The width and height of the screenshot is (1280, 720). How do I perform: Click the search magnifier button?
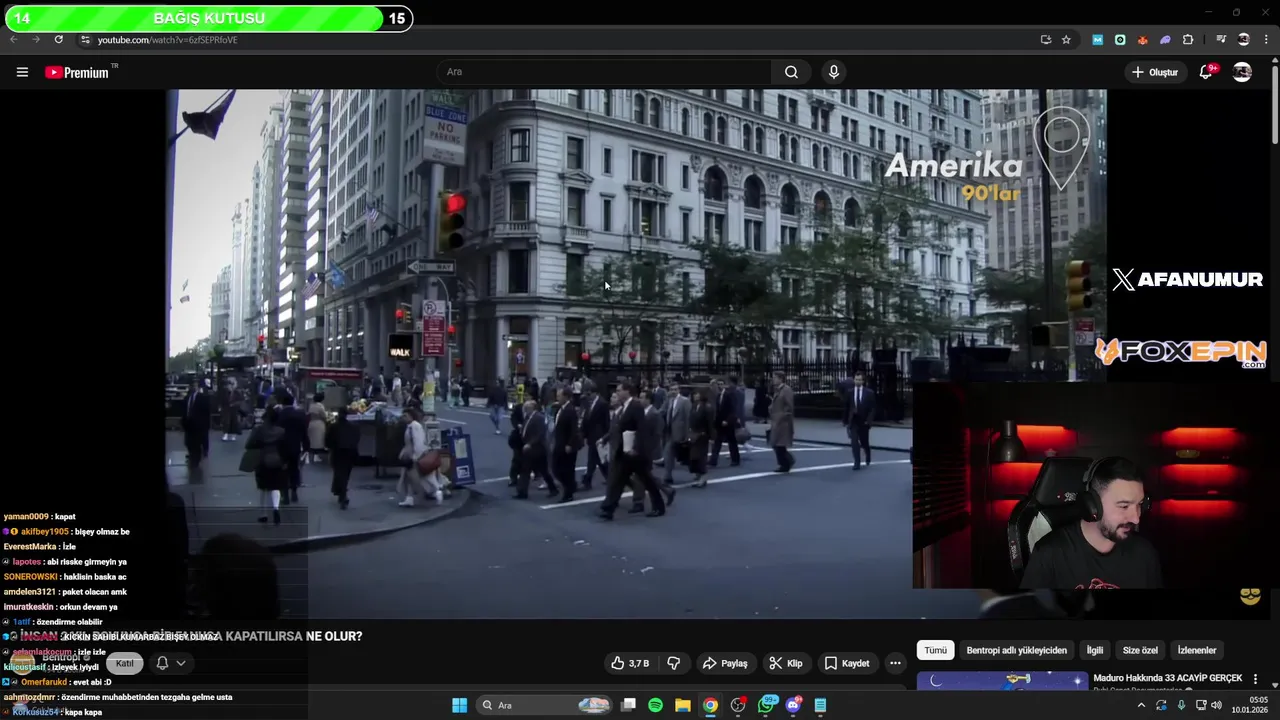coord(791,72)
